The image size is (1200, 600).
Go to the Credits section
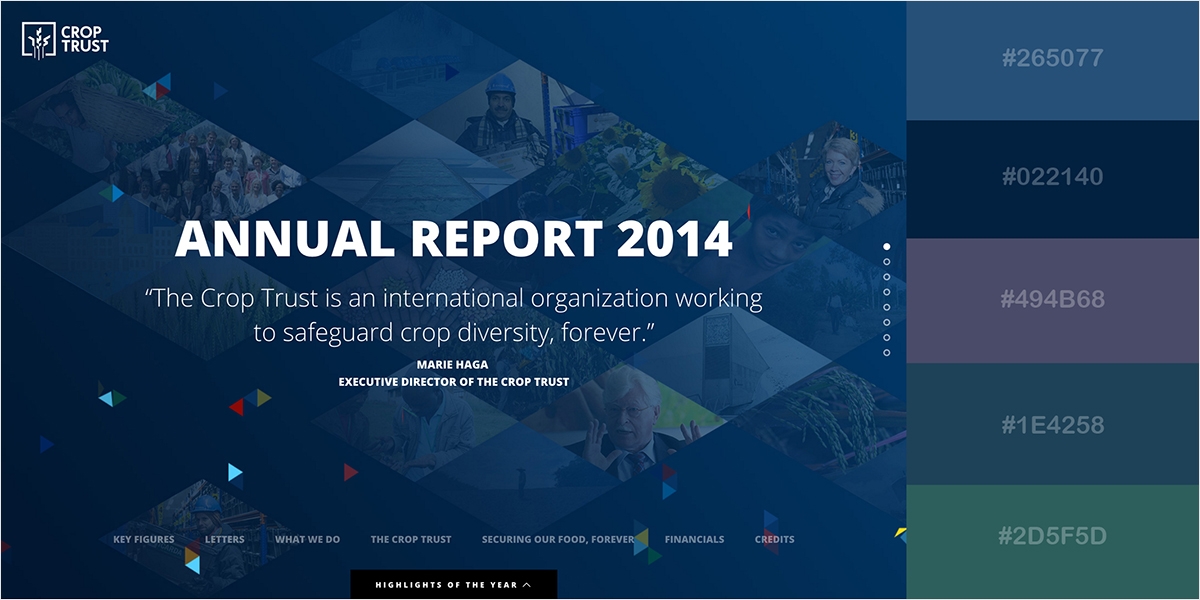point(774,540)
